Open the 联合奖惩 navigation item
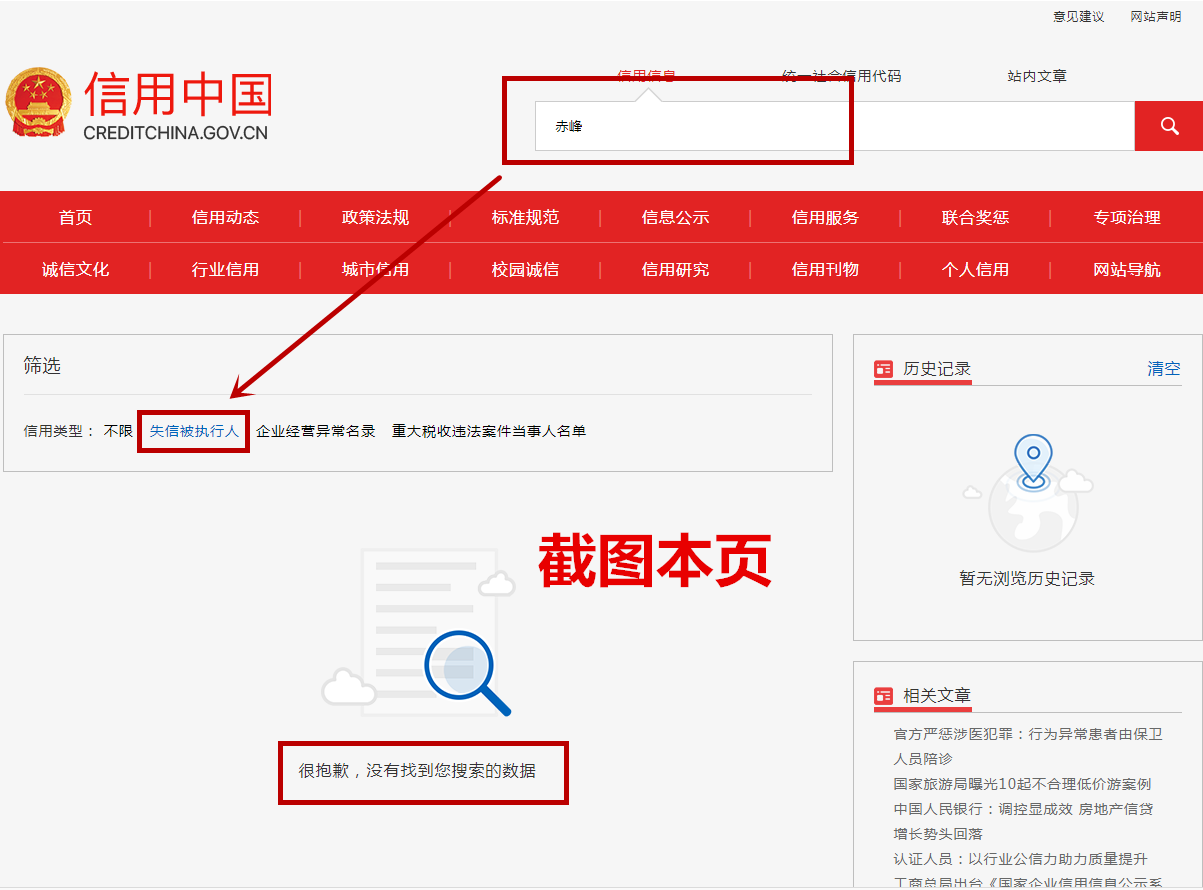Image resolution: width=1203 pixels, height=890 pixels. point(975,217)
